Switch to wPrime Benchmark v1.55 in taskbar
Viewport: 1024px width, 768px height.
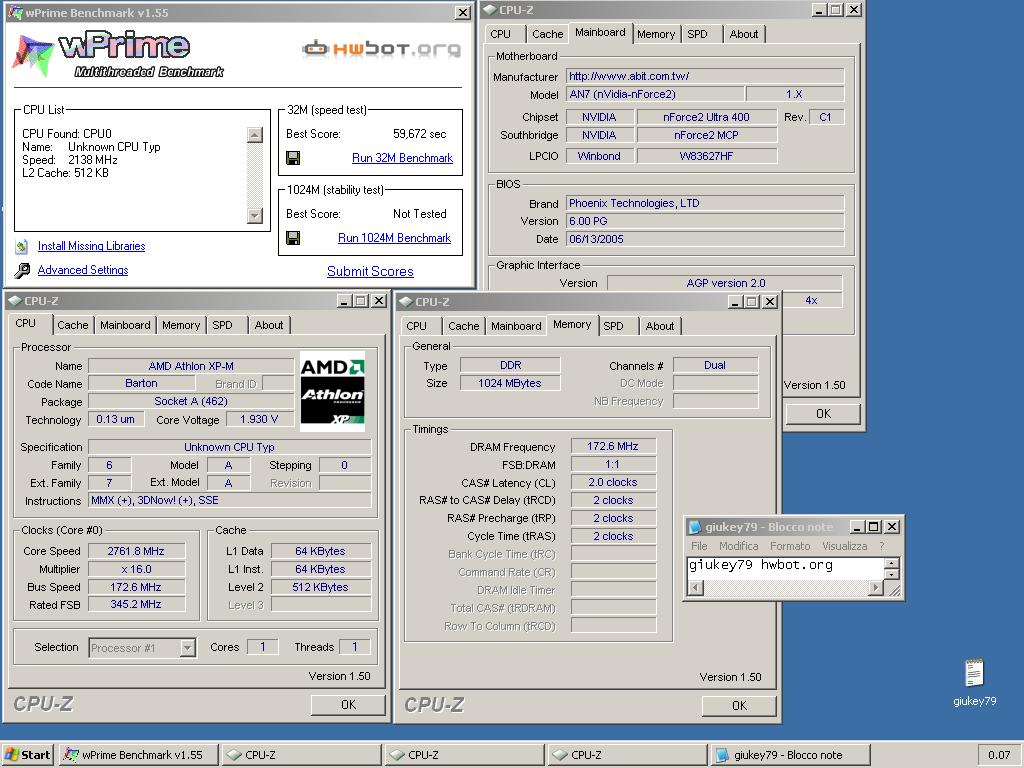coord(139,755)
